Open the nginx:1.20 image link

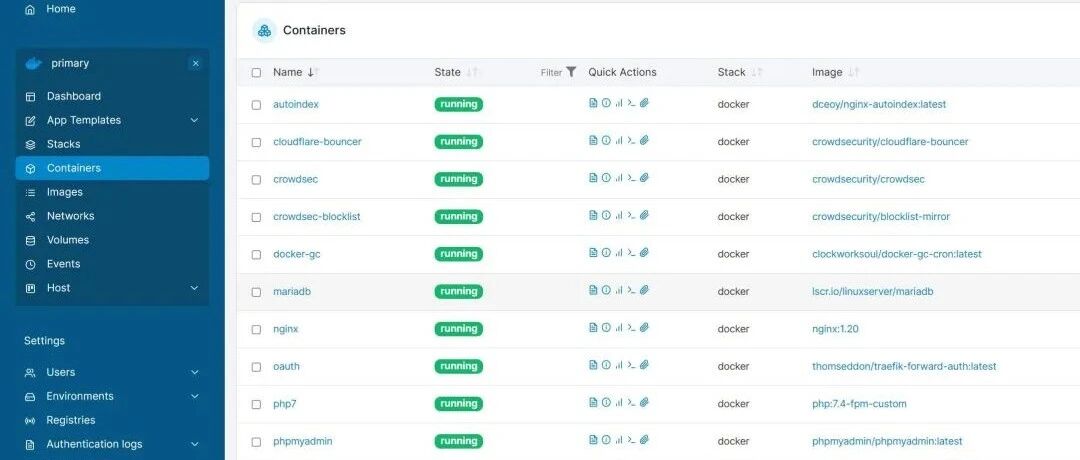click(x=835, y=329)
